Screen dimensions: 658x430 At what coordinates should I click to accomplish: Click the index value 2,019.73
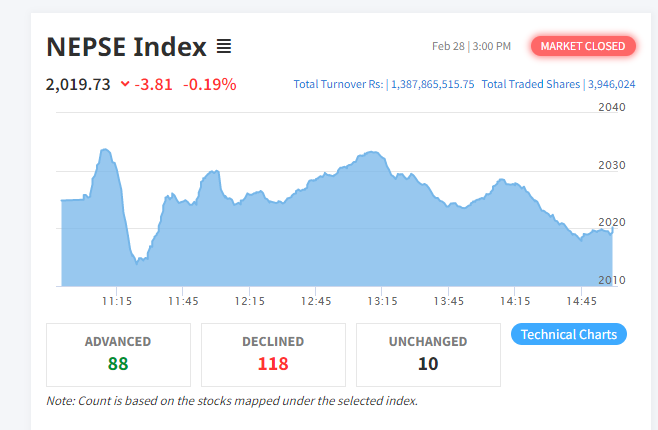[78, 84]
